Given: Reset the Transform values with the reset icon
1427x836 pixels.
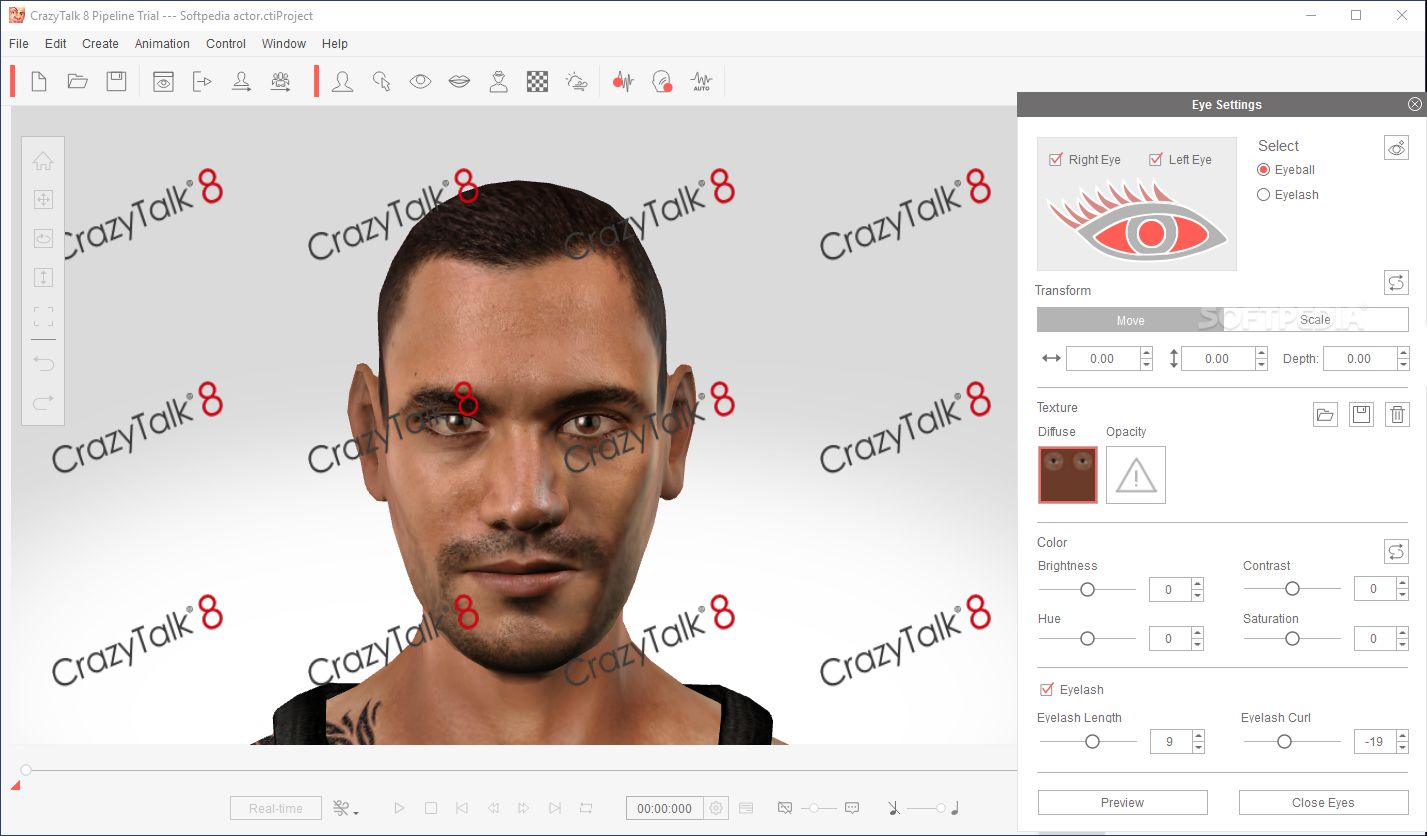Looking at the screenshot, I should point(1396,282).
